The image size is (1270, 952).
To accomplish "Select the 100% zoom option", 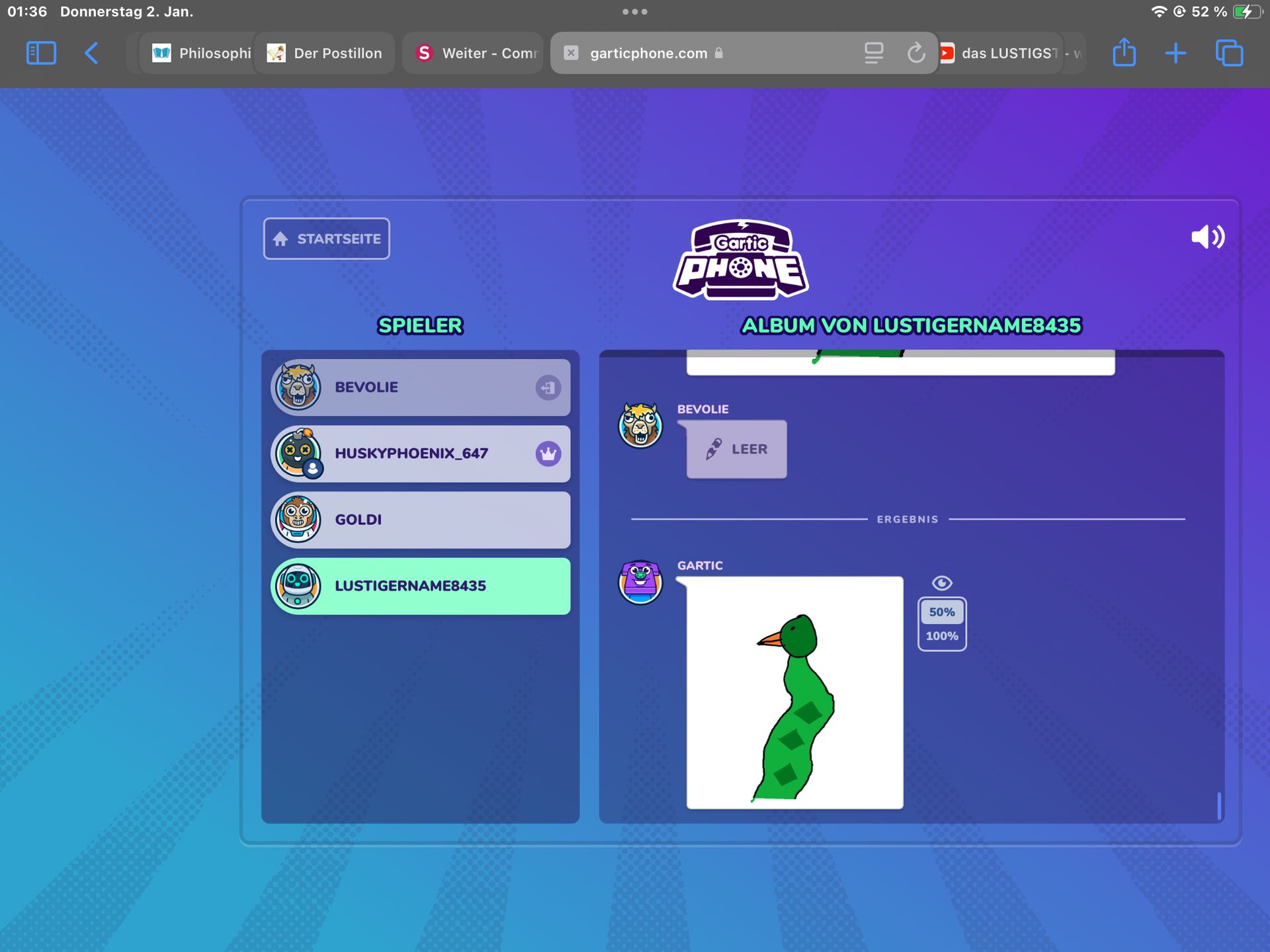I will [x=941, y=636].
